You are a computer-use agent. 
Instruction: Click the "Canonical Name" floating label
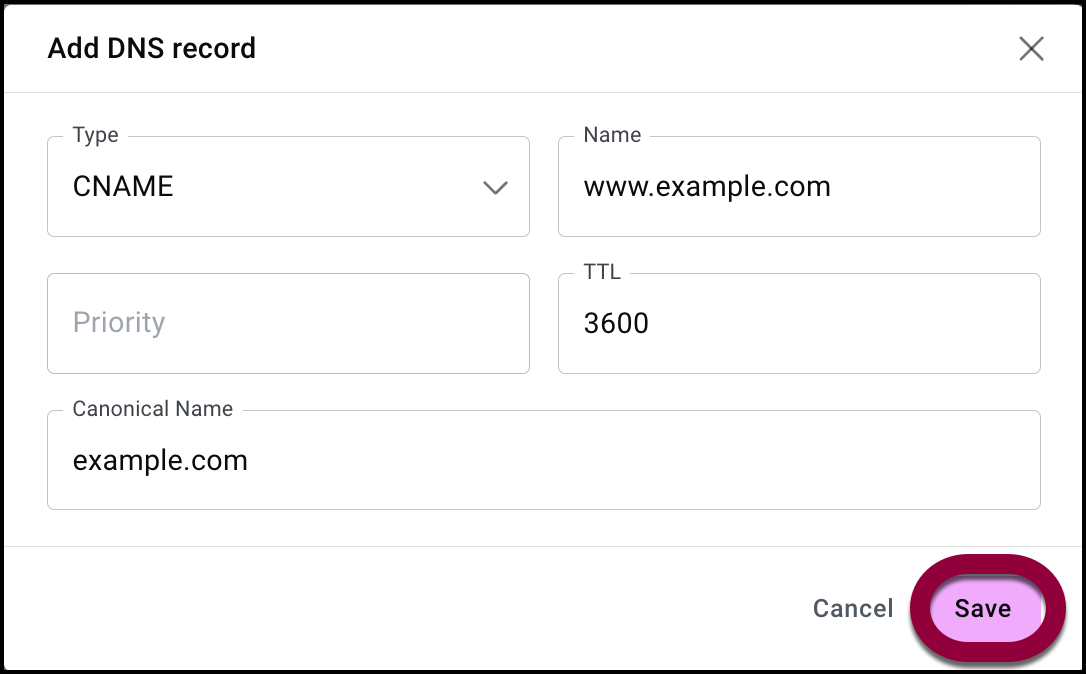(x=153, y=409)
